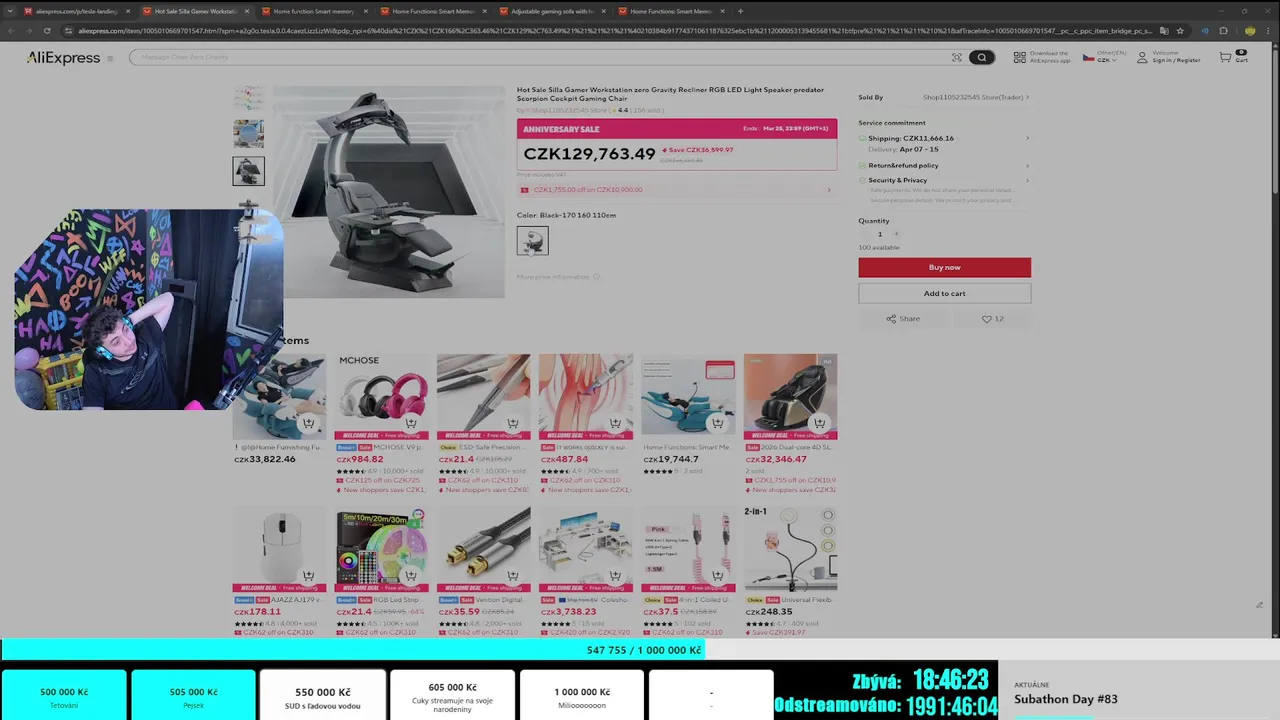This screenshot has height=720, width=1280.
Task: Expand the Shipping CZK11,666.16 details chevron
Action: (x=1027, y=138)
